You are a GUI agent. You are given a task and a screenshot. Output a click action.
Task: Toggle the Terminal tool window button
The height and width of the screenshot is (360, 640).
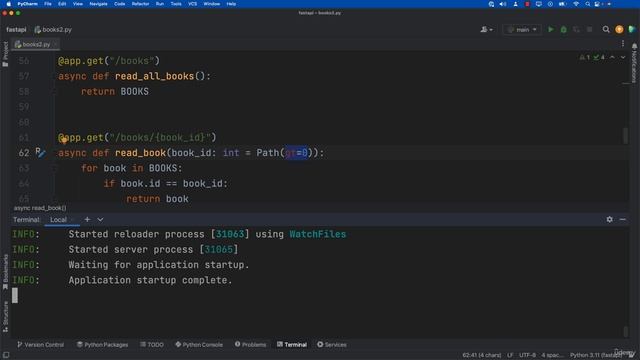tap(291, 345)
